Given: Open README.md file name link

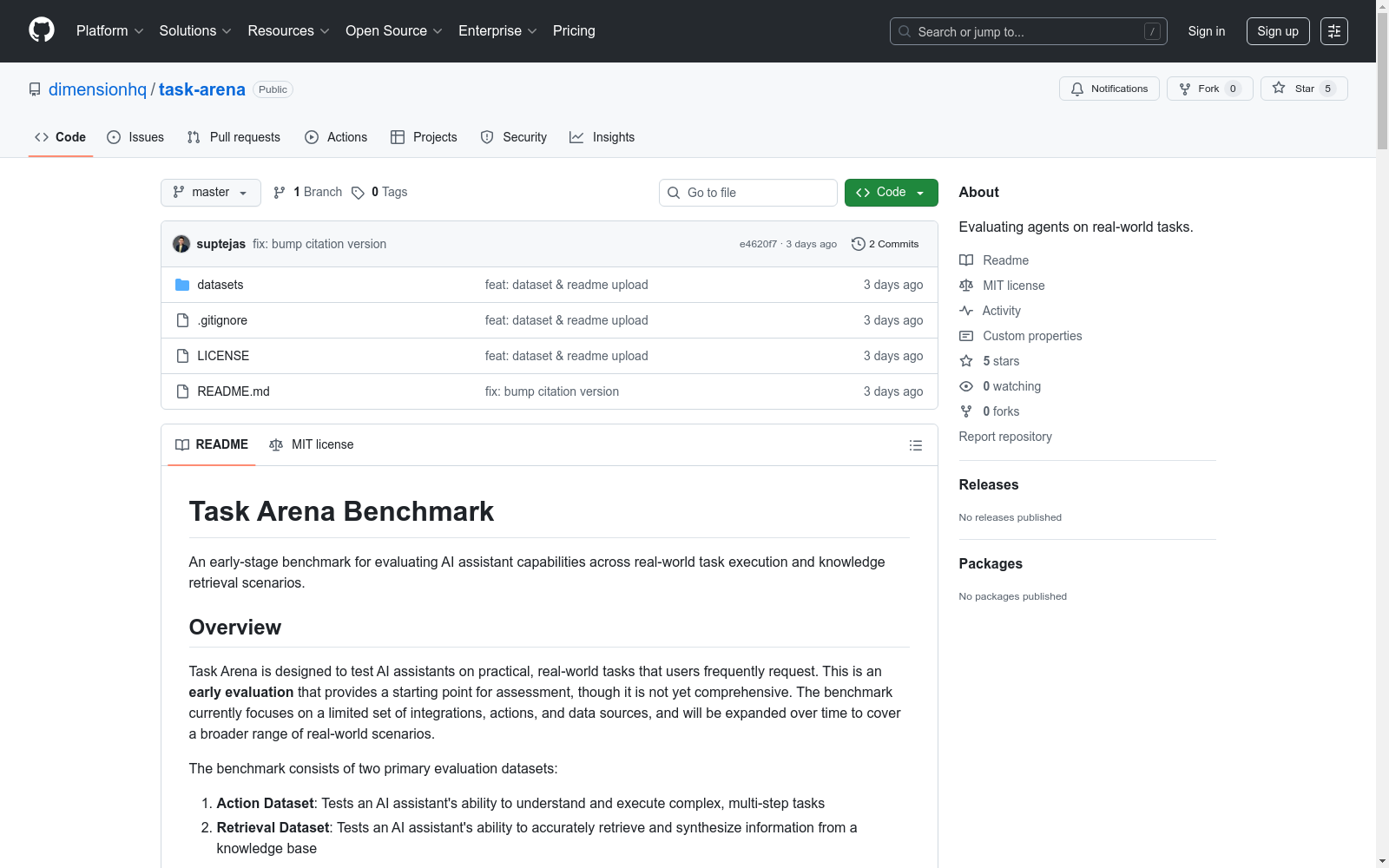Looking at the screenshot, I should (x=234, y=391).
